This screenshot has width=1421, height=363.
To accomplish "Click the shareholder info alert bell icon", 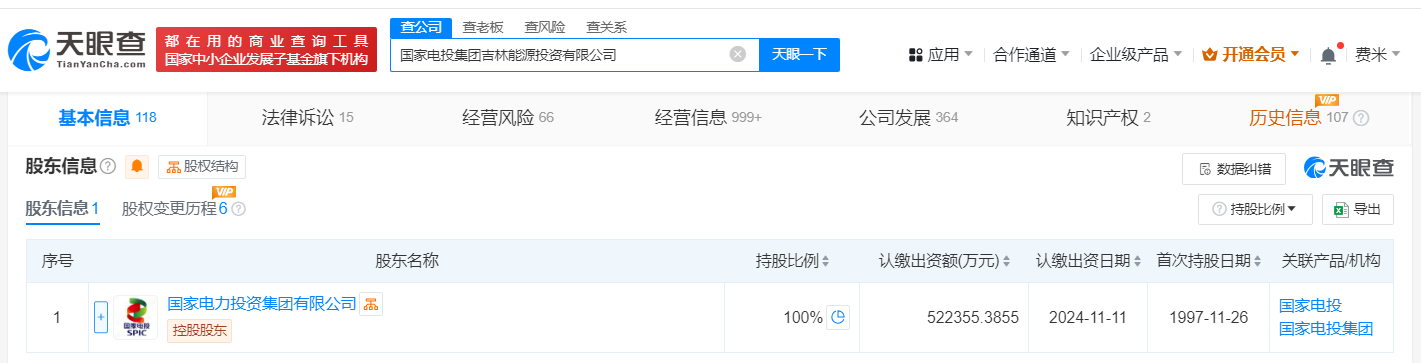I will (x=137, y=166).
